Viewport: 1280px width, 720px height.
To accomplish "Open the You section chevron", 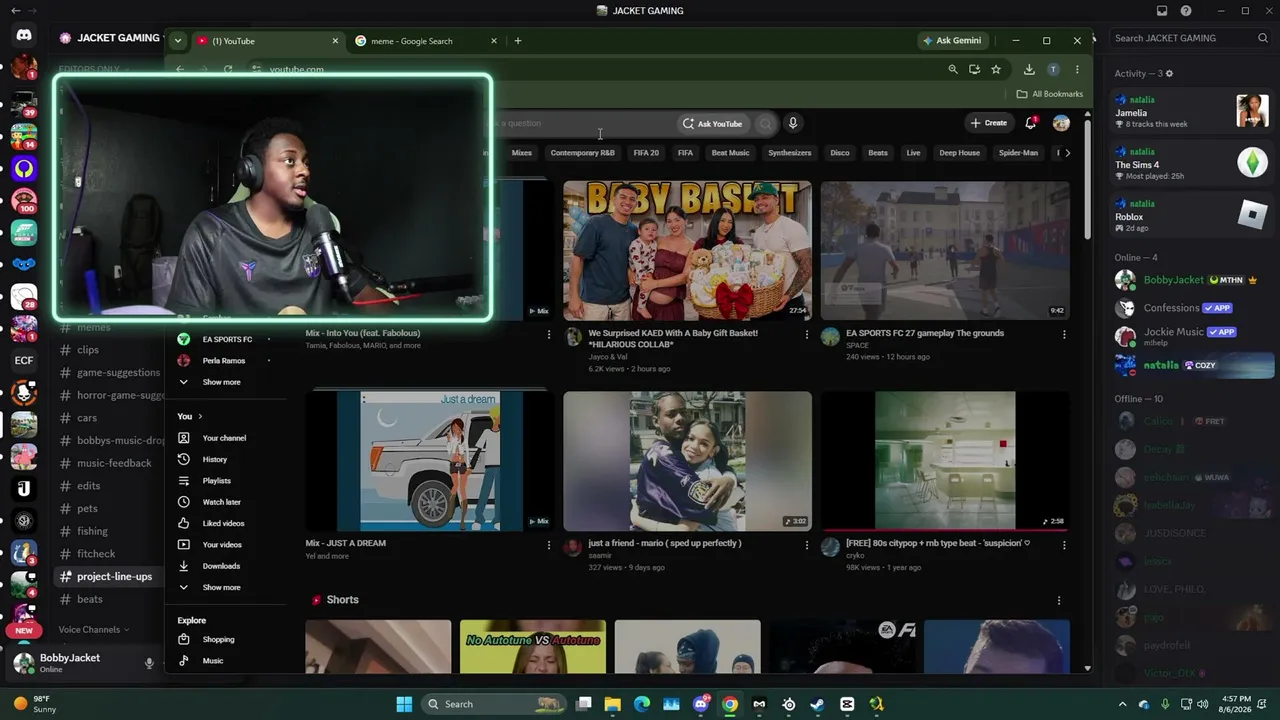I will [x=200, y=417].
